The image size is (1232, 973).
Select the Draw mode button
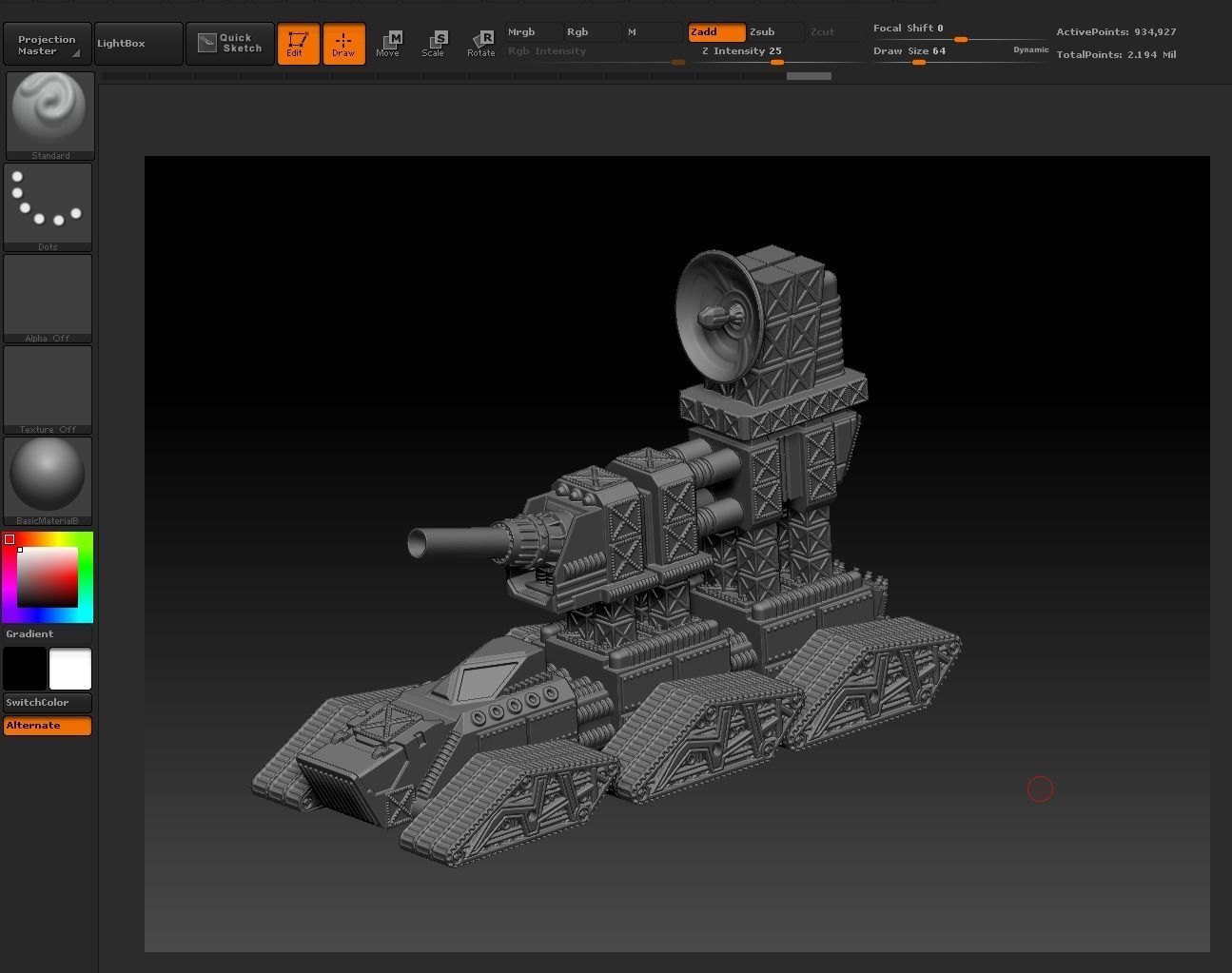click(x=343, y=44)
